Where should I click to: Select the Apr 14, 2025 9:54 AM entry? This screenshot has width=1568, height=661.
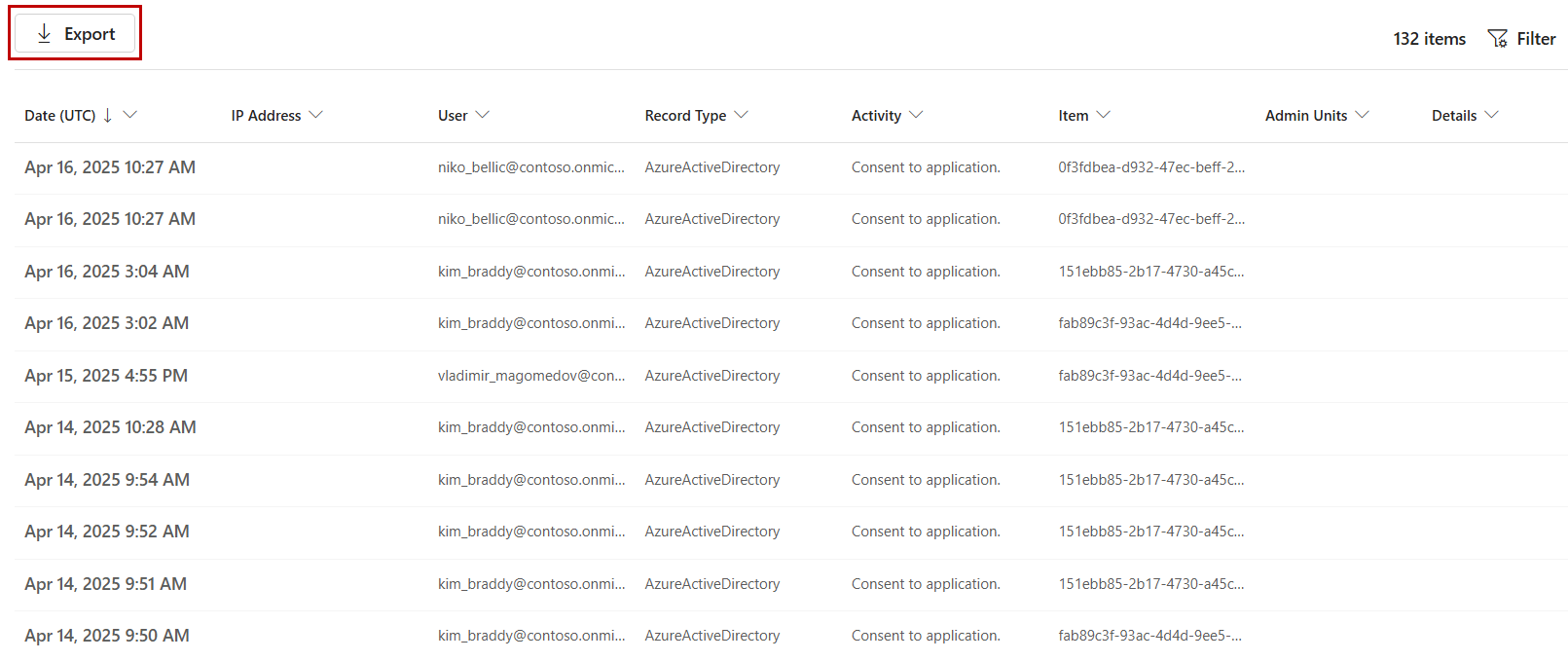point(107,480)
